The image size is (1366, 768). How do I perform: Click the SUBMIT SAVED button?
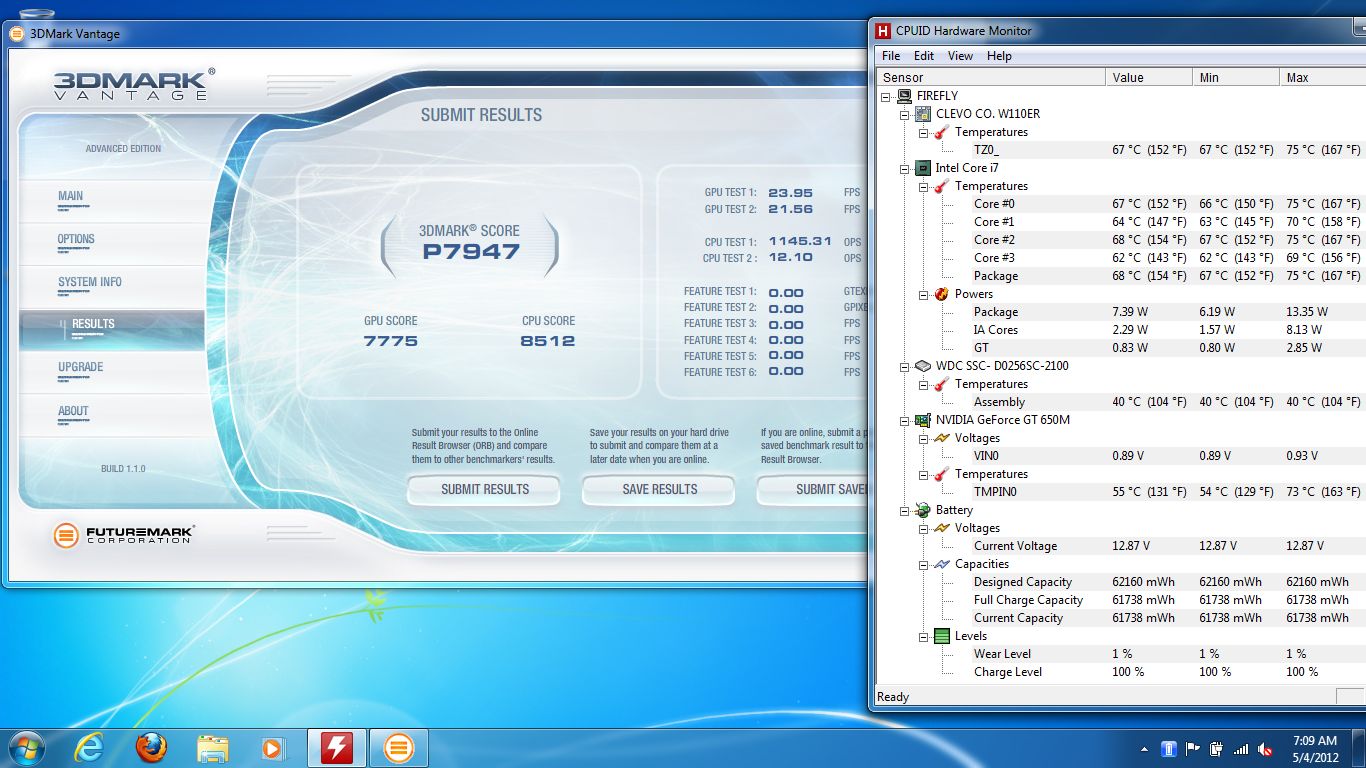[x=812, y=489]
